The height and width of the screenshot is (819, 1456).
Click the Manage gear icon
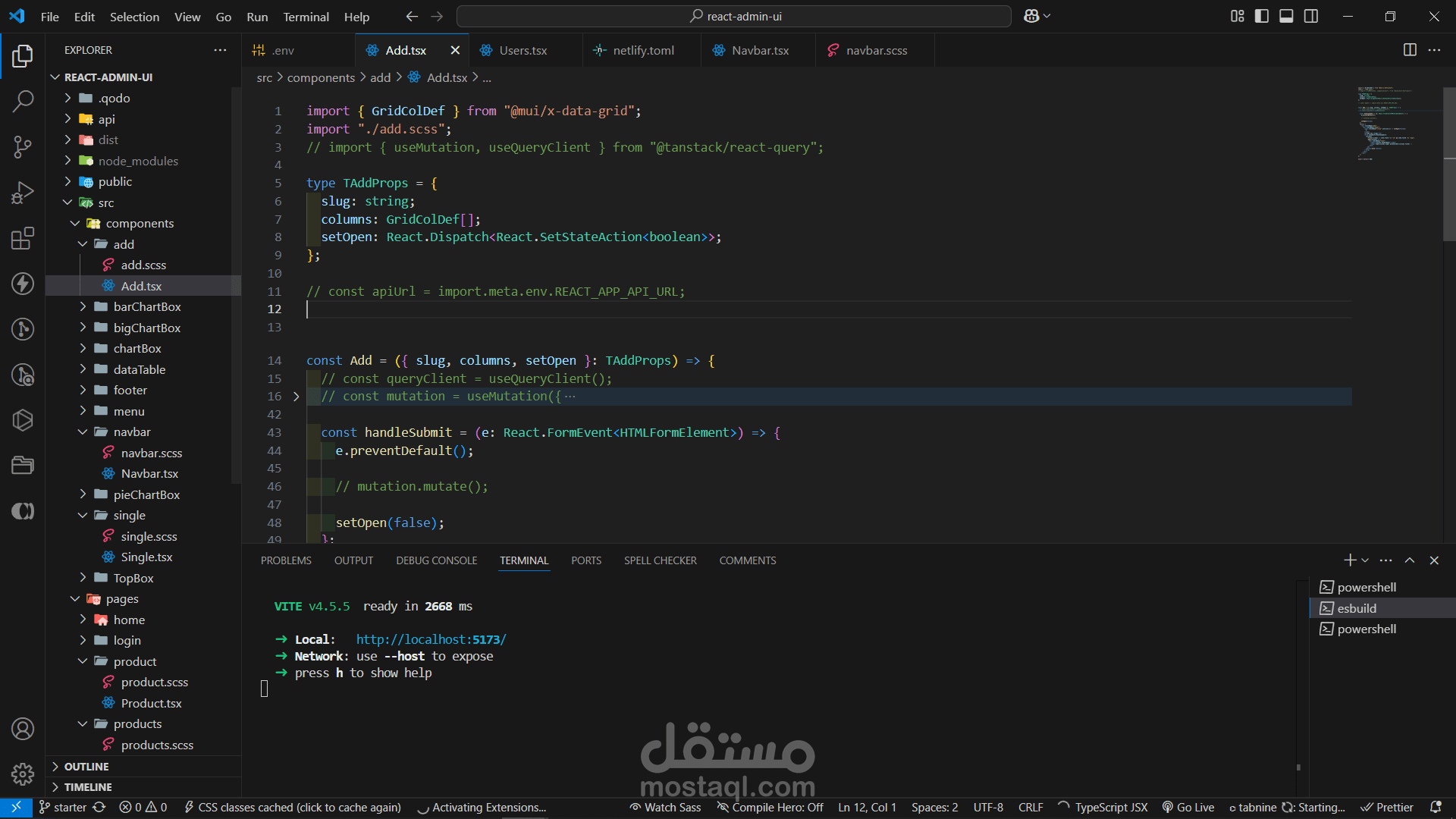tap(23, 773)
